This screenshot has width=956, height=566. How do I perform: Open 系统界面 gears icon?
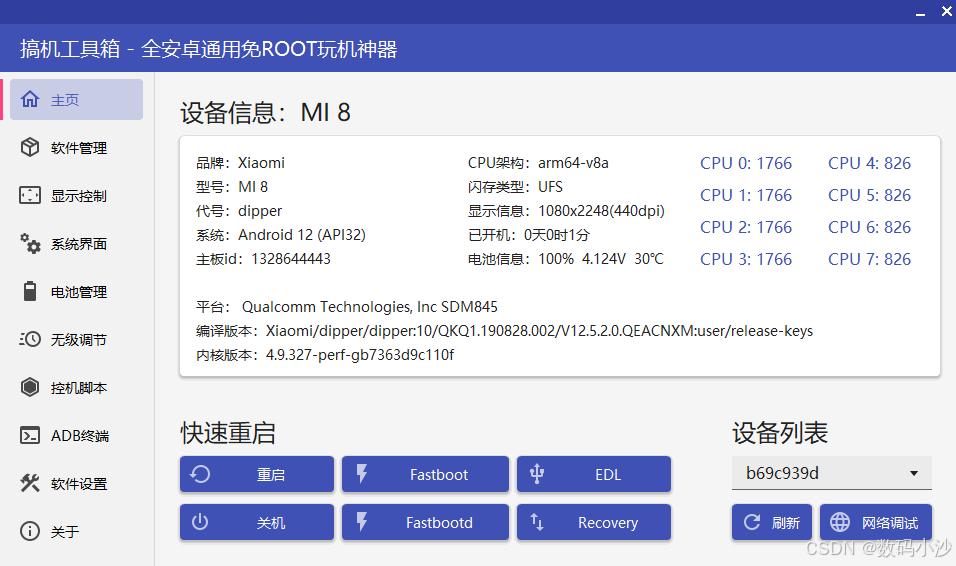pos(30,243)
